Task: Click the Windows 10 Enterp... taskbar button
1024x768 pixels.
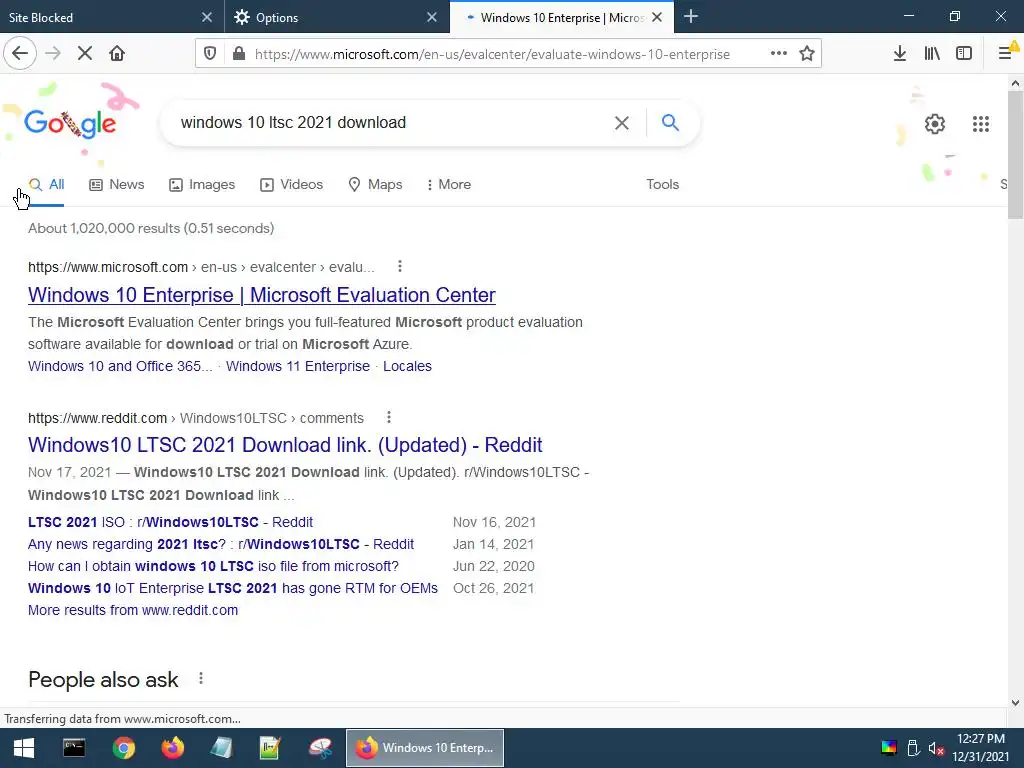Action: point(425,748)
